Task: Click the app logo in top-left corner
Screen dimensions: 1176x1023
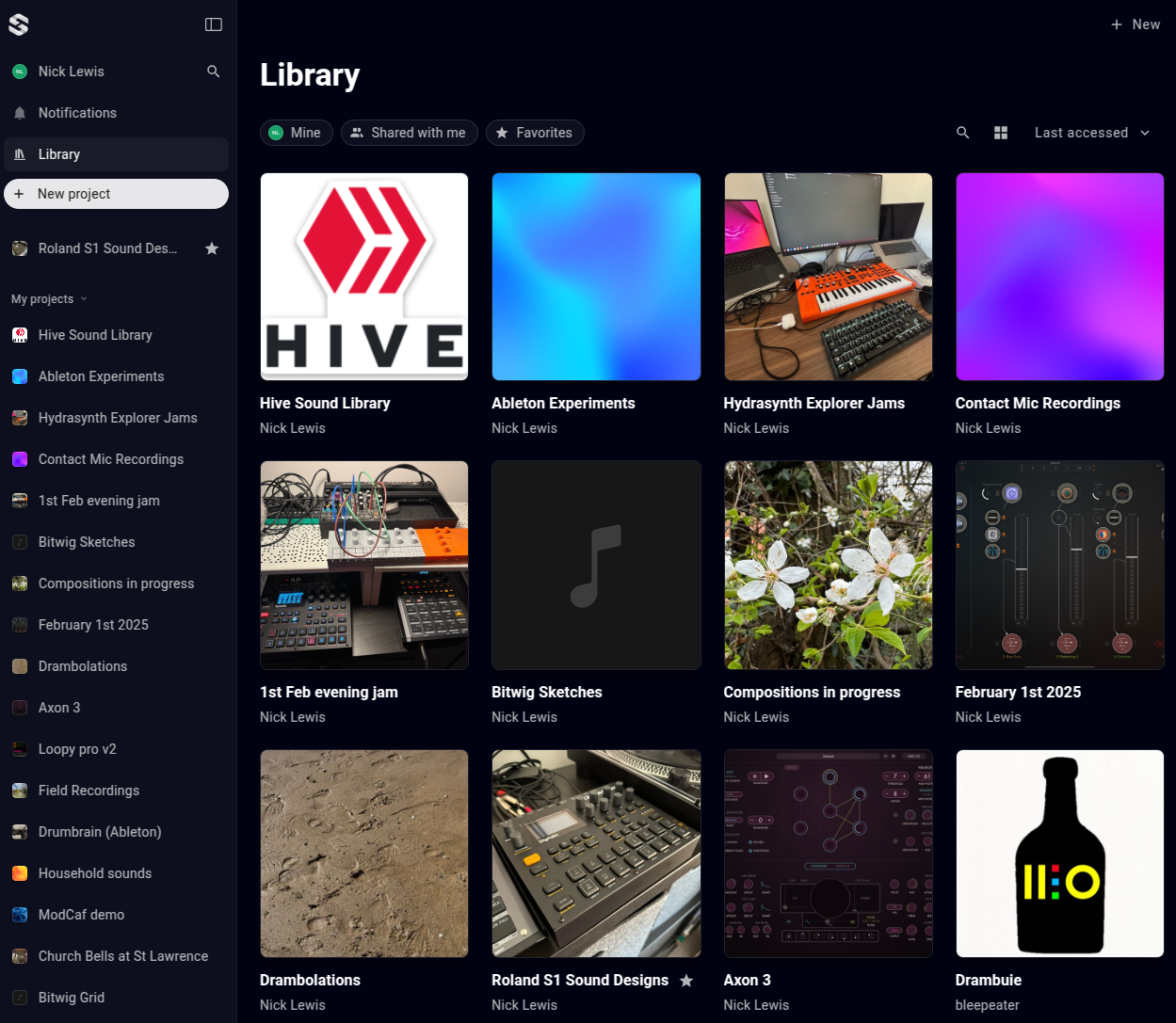Action: (19, 24)
